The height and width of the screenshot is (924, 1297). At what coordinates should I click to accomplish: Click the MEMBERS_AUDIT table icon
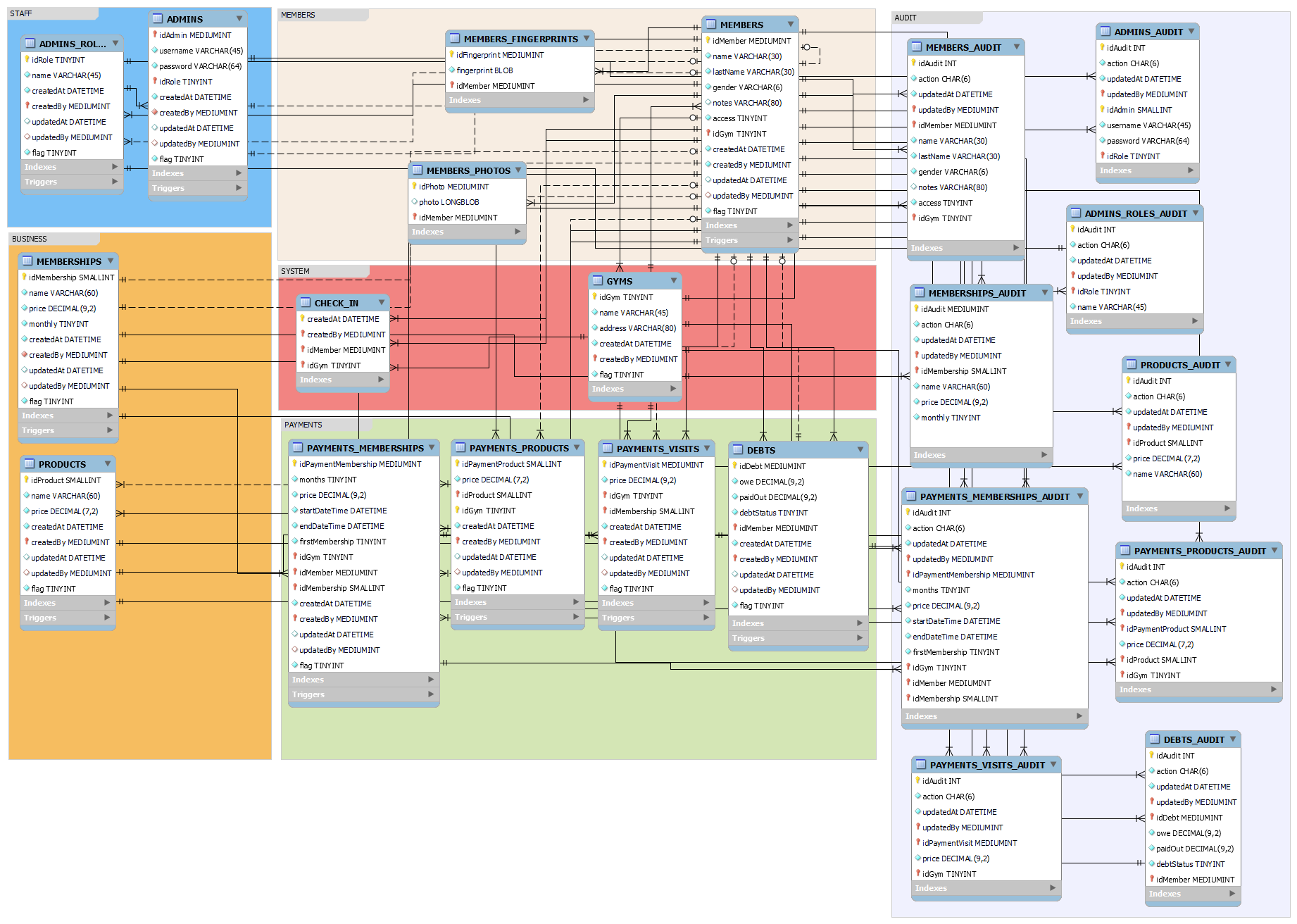click(x=917, y=46)
